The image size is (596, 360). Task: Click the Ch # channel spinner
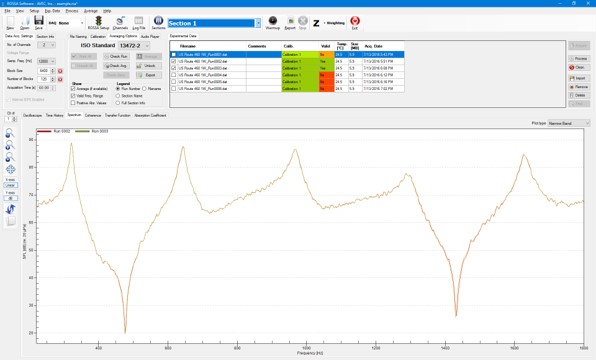(14, 119)
